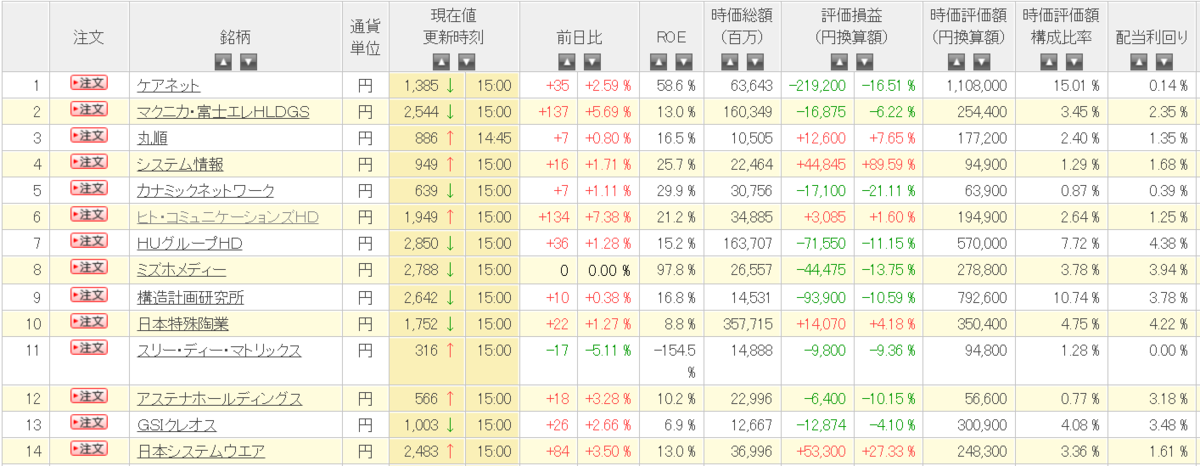Open the カナミックネットワーク stock link

[205, 190]
